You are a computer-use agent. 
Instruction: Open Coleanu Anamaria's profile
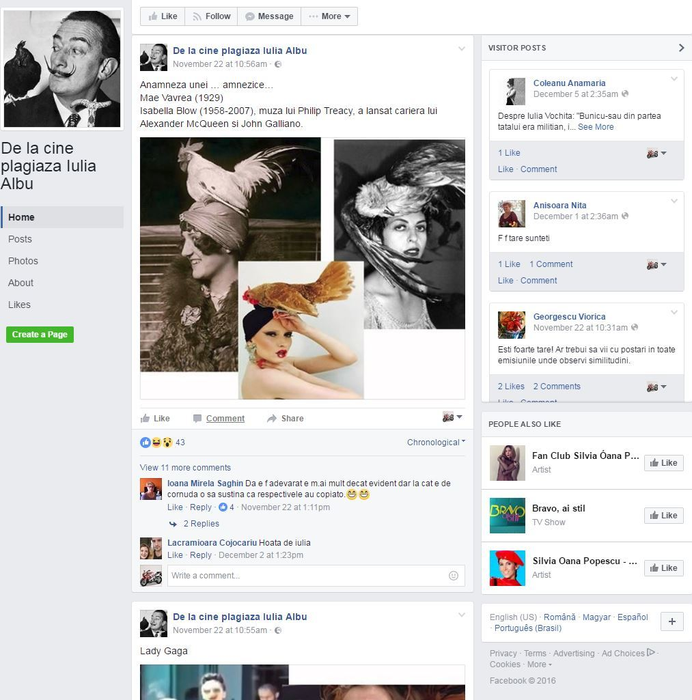pyautogui.click(x=569, y=83)
